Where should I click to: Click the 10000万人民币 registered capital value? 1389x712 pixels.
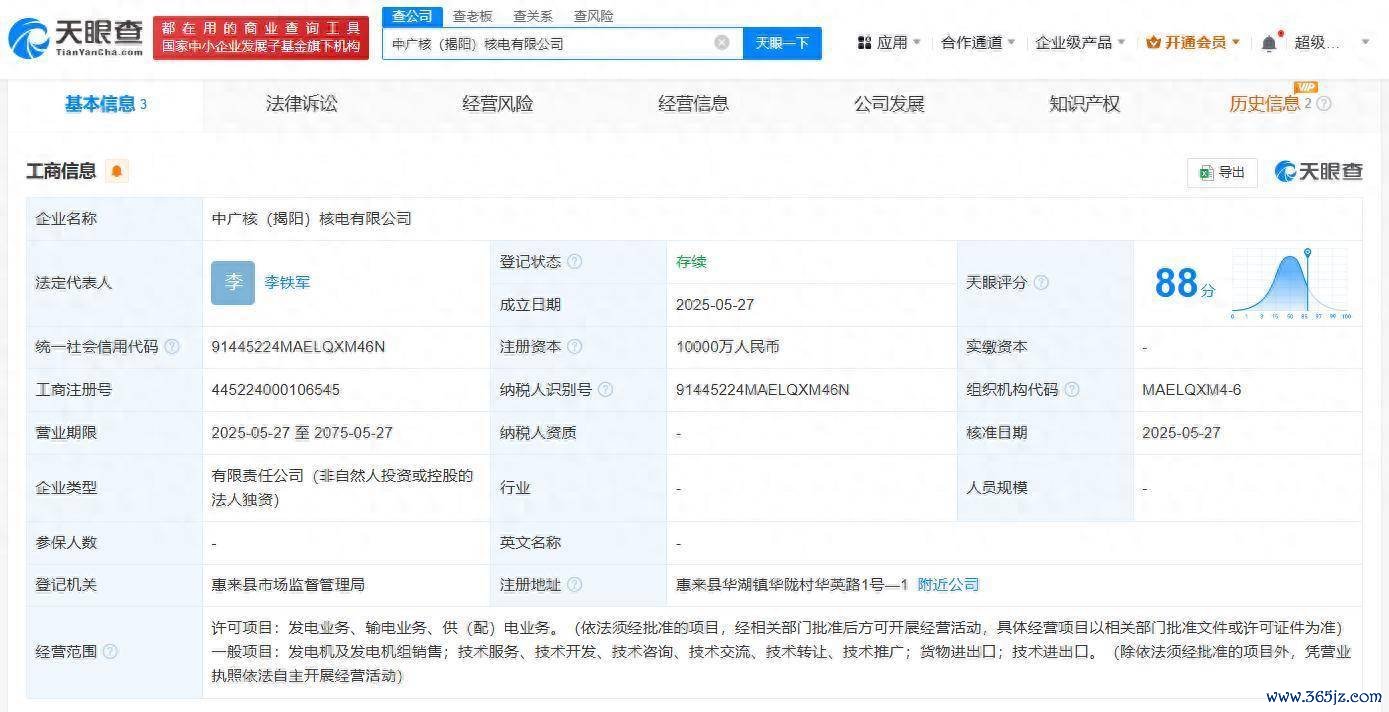(727, 347)
